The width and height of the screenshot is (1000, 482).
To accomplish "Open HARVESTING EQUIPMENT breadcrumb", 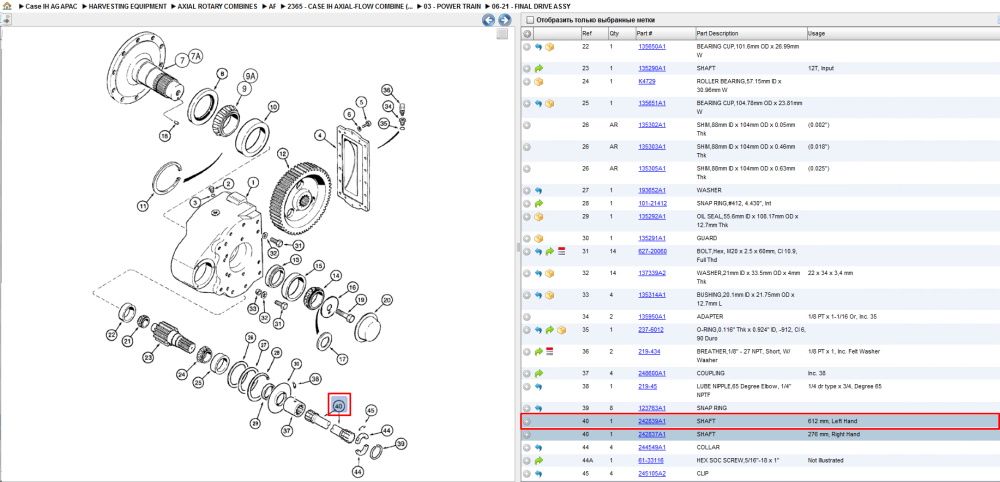I will point(128,6).
